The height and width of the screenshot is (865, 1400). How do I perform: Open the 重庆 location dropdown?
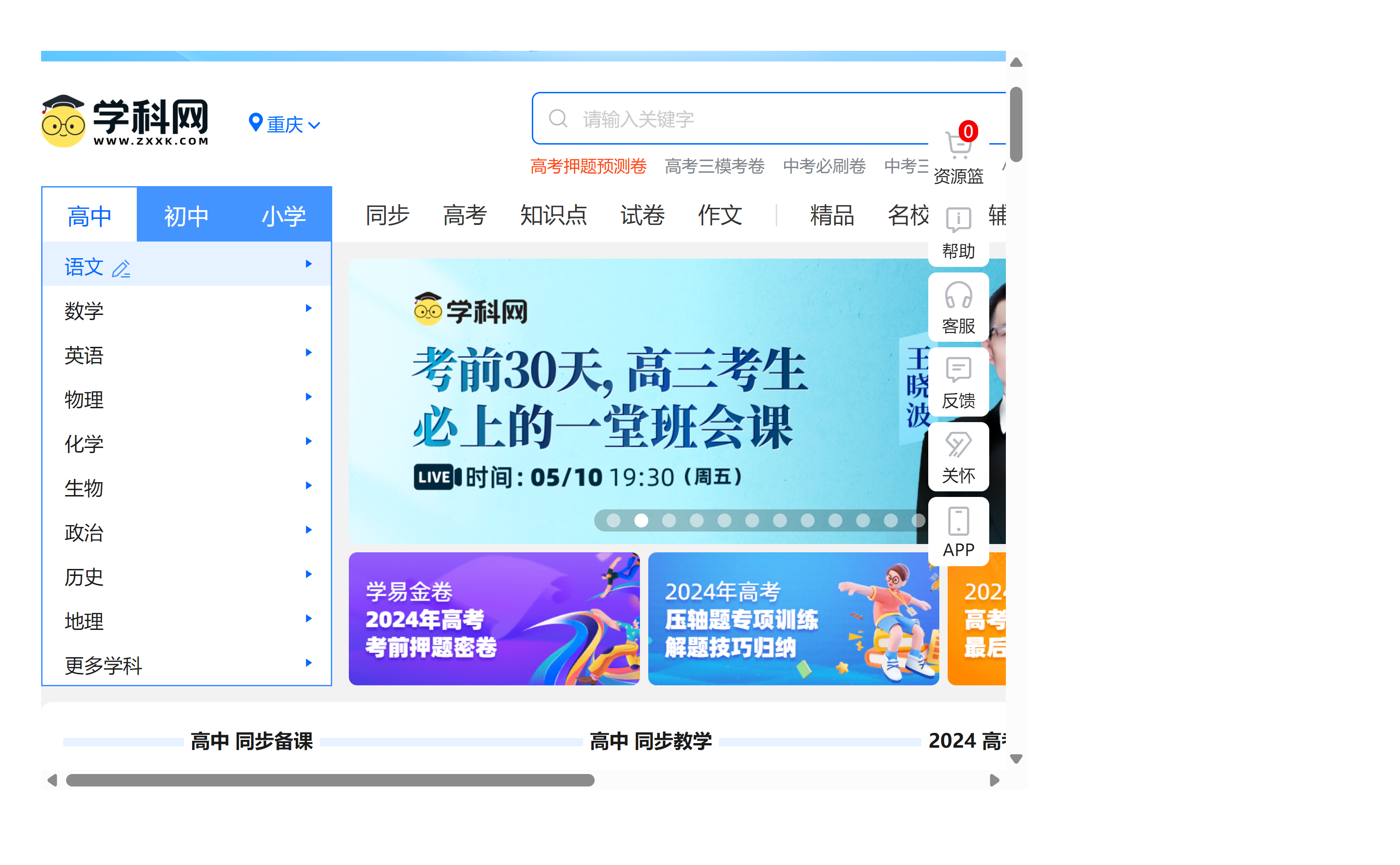click(285, 124)
